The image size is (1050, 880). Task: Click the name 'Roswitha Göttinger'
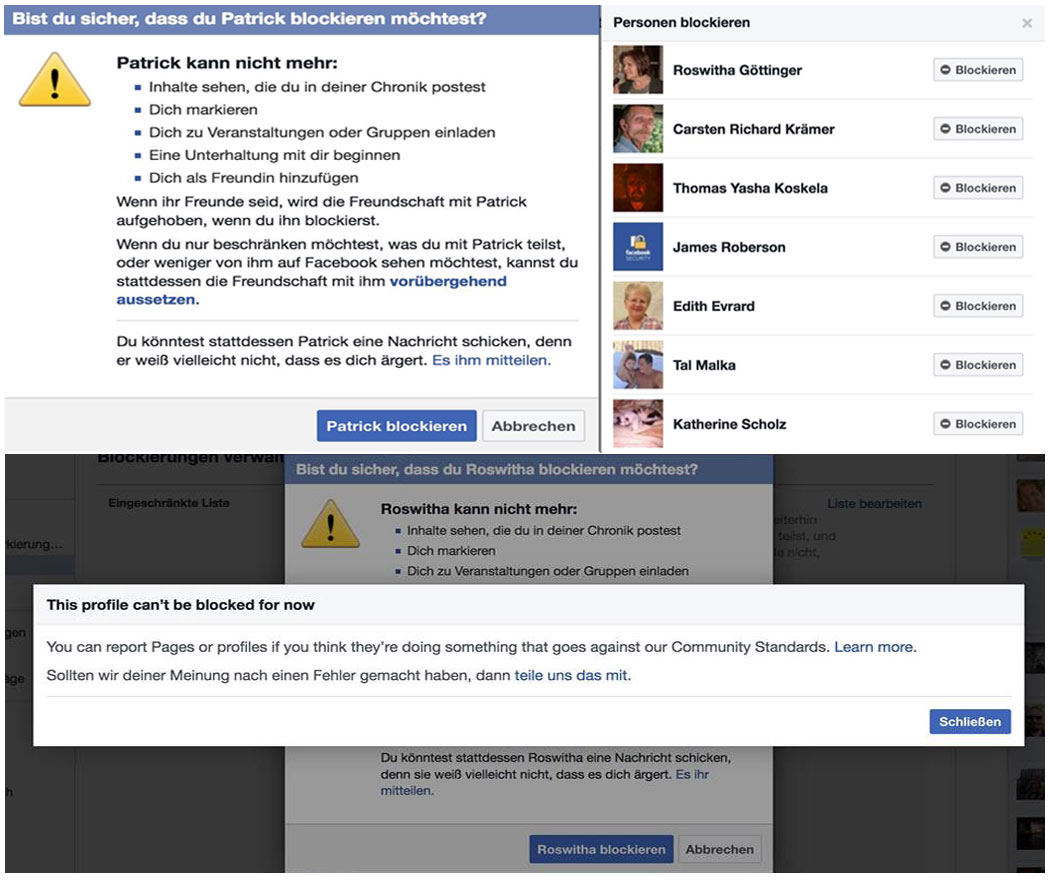click(737, 70)
